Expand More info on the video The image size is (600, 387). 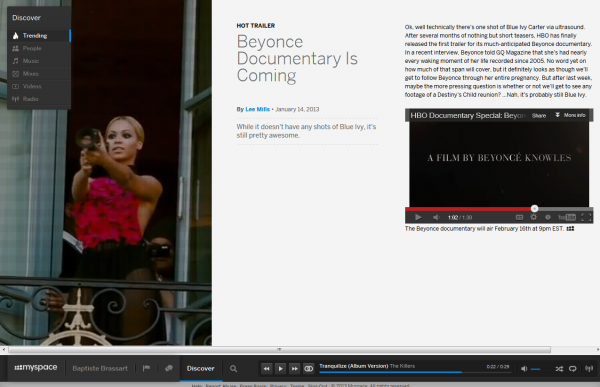(570, 115)
